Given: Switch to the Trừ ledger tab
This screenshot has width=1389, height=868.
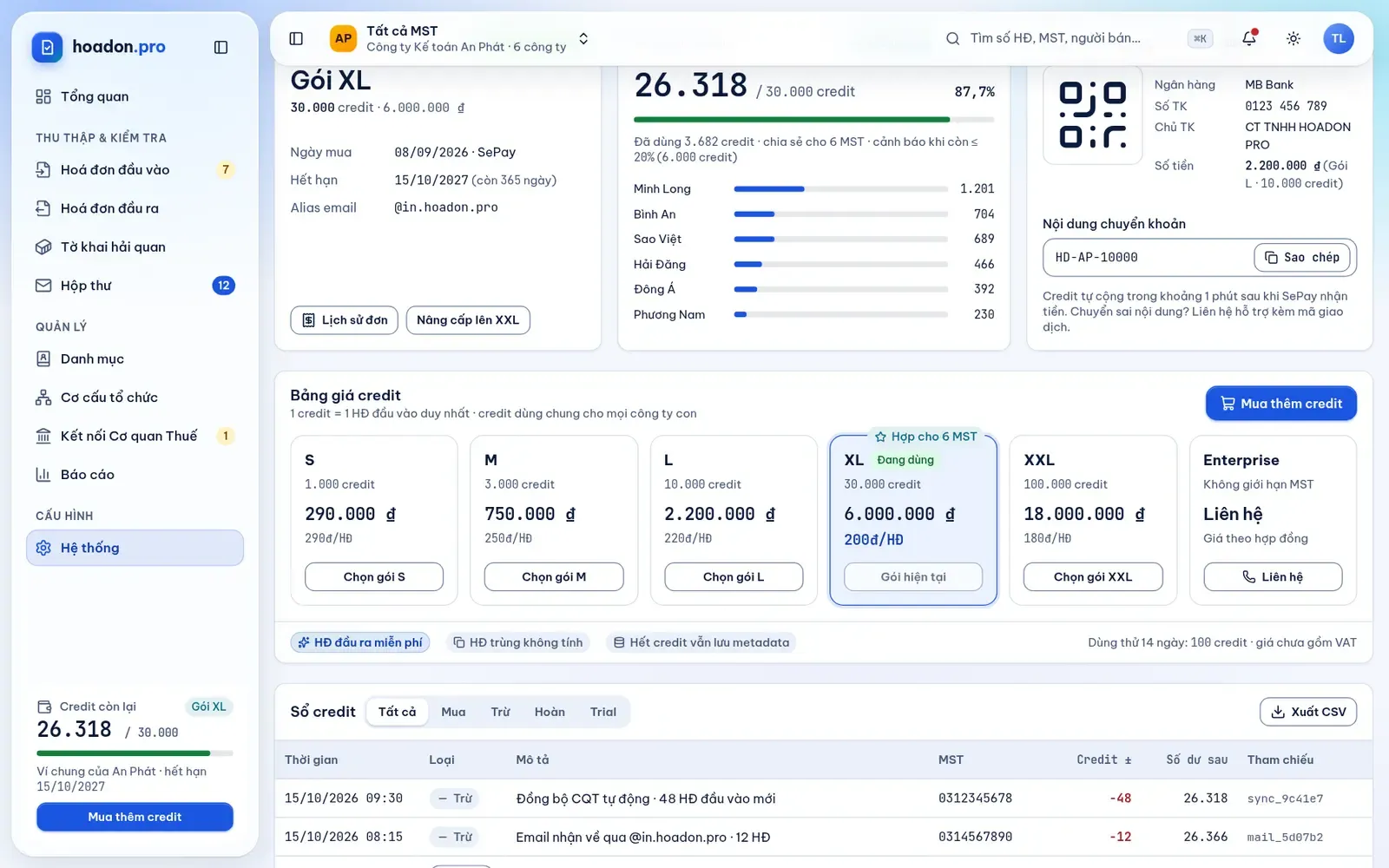Looking at the screenshot, I should tap(500, 712).
